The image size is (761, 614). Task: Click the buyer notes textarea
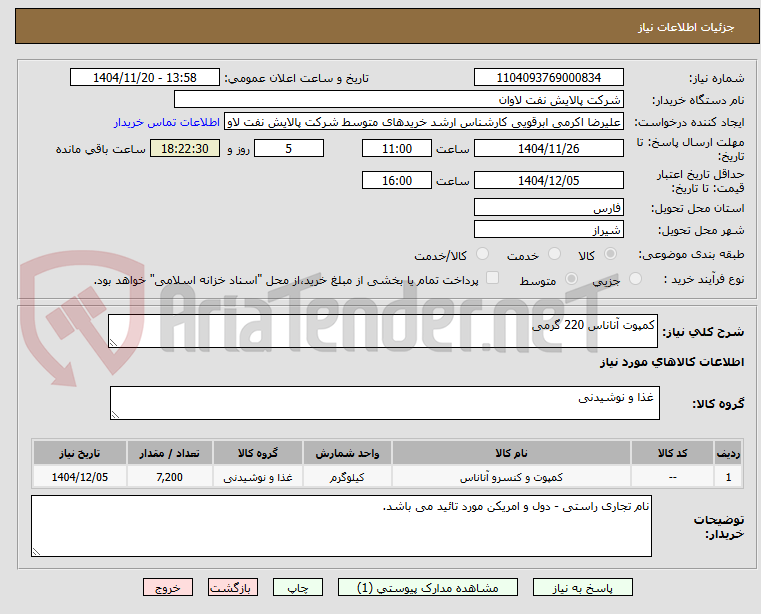click(341, 526)
